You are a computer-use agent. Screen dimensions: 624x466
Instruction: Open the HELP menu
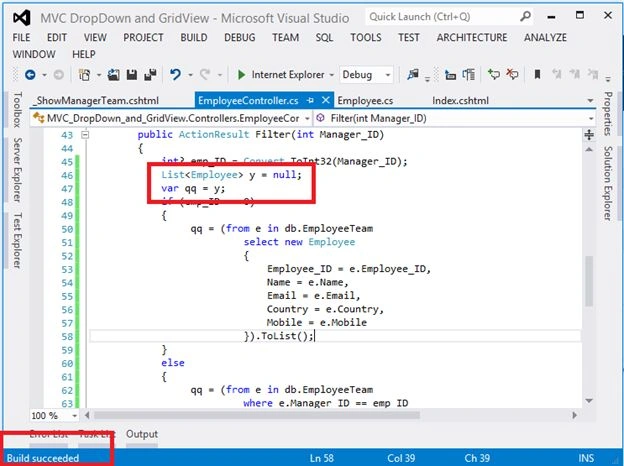click(x=84, y=54)
